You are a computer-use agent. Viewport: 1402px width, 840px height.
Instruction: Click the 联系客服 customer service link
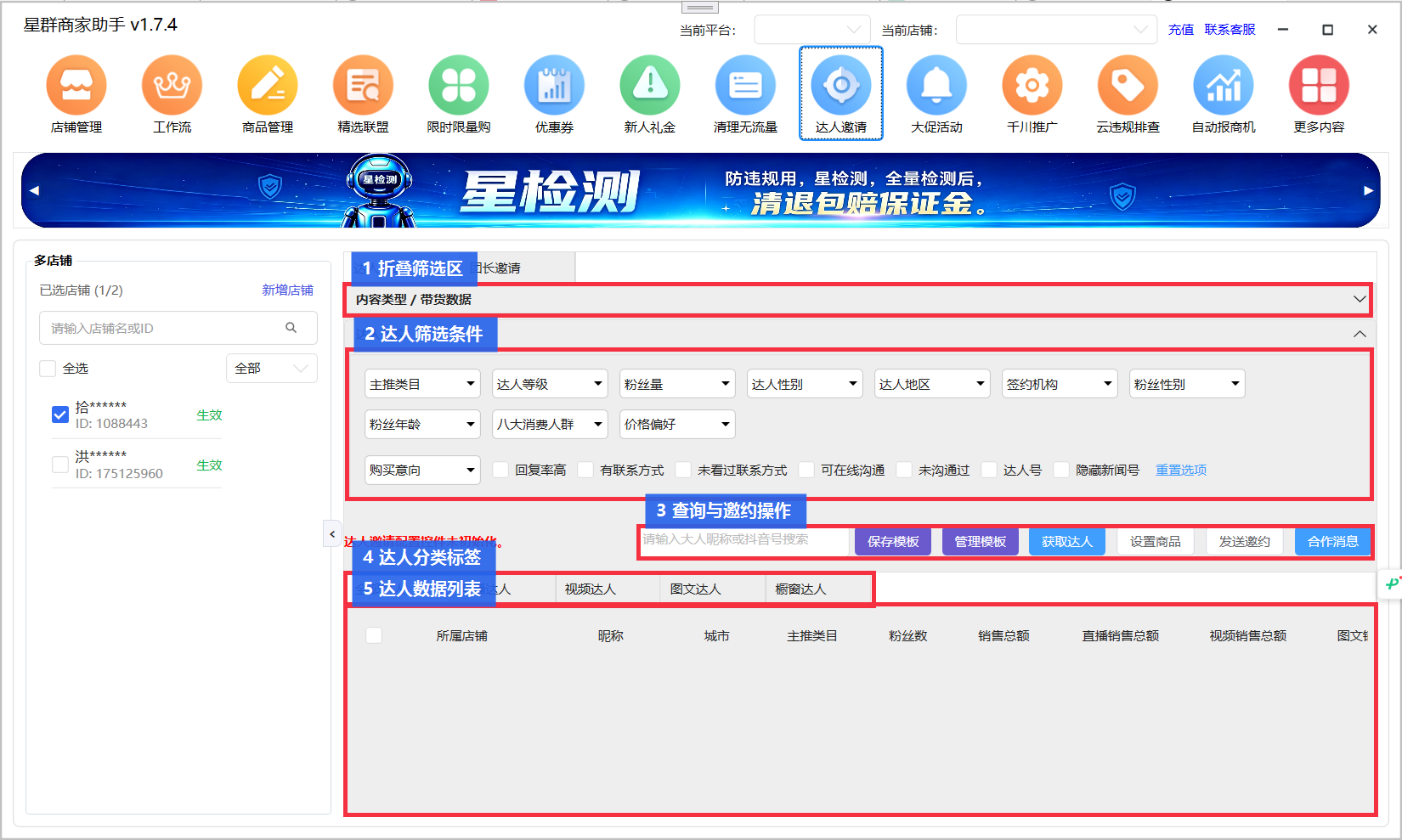click(1230, 29)
